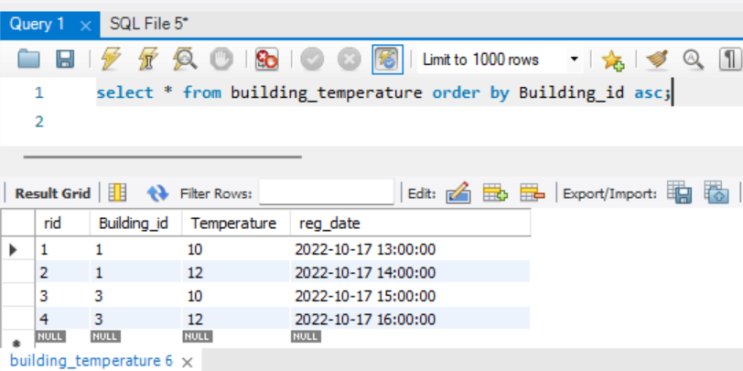Image resolution: width=743 pixels, height=371 pixels.
Task: Execute the query with lightning bolt icon
Action: (x=111, y=60)
